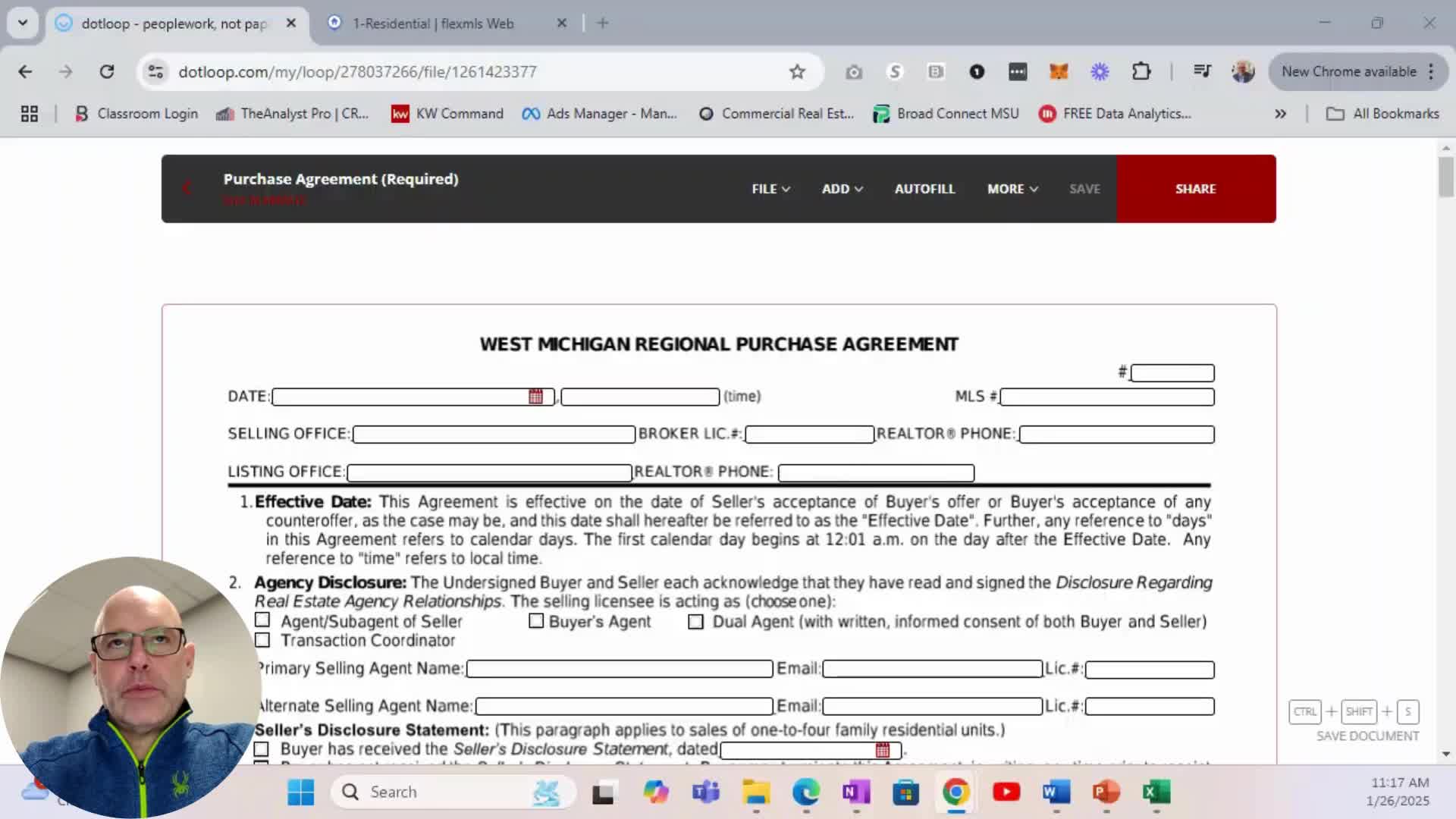Open a new browser tab

click(603, 24)
